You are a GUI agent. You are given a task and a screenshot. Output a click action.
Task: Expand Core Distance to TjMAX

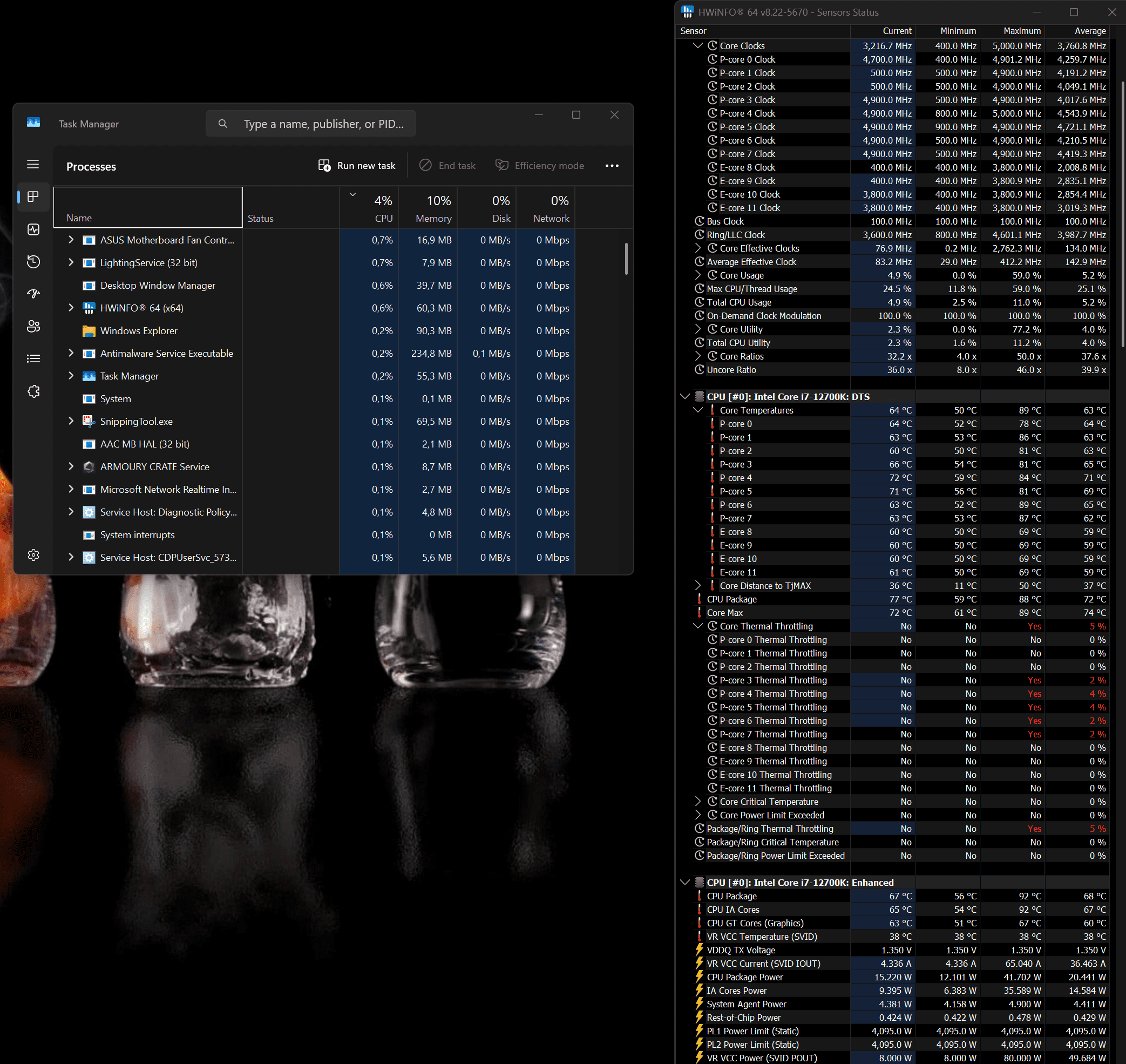click(x=698, y=585)
